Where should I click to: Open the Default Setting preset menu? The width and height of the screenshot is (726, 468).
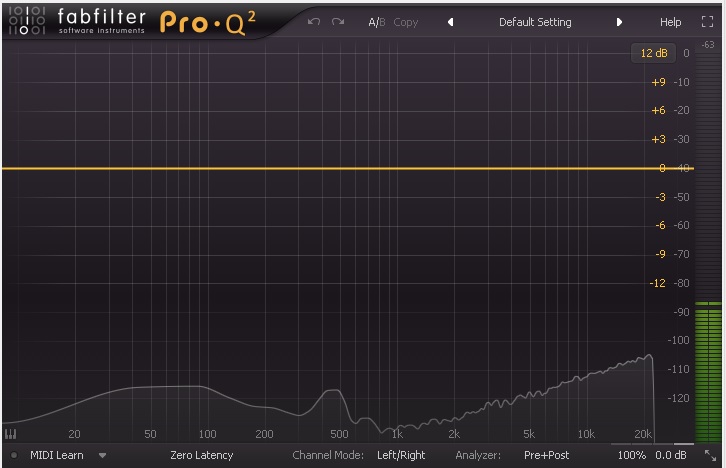coord(535,22)
